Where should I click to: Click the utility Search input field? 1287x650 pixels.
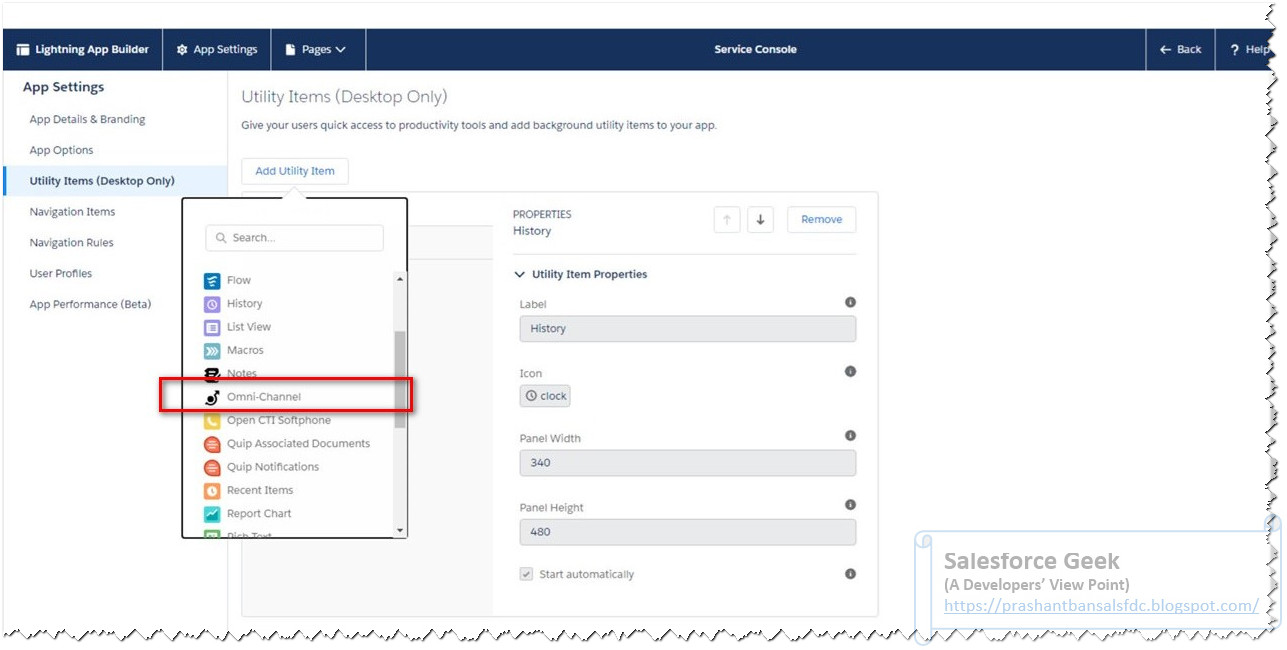pos(295,238)
